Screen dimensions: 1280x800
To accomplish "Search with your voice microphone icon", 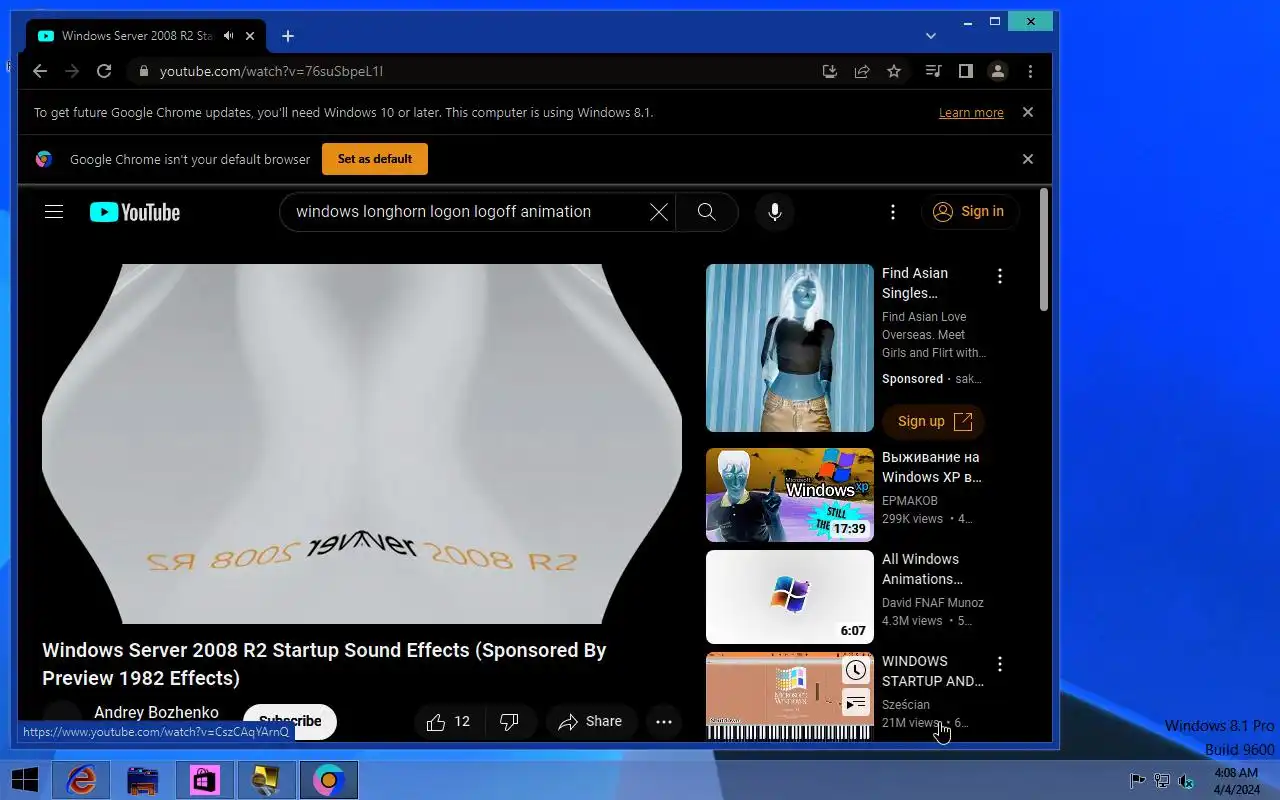I will click(774, 212).
